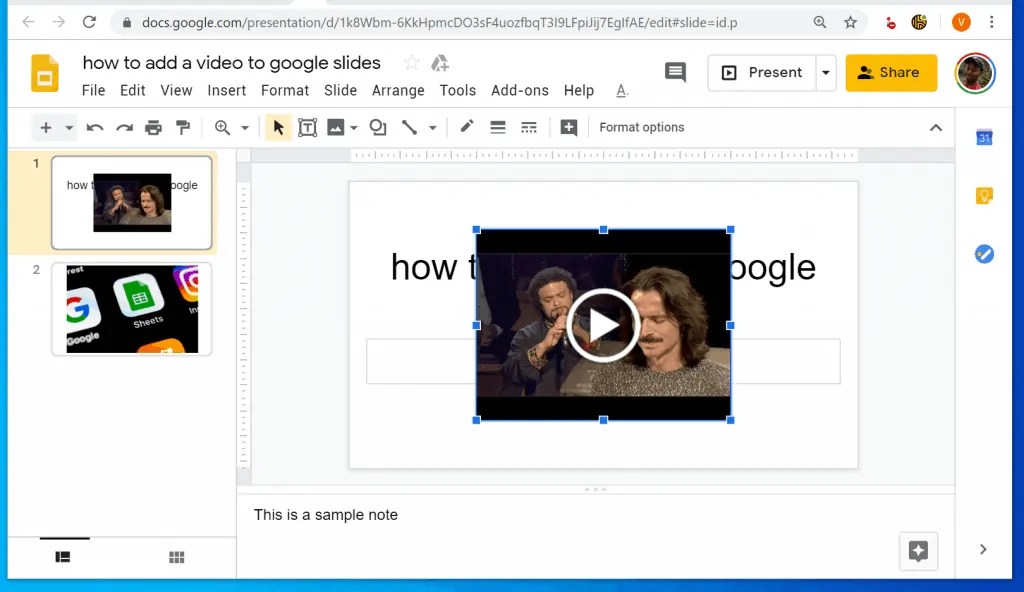Click the Undo icon

pos(94,127)
